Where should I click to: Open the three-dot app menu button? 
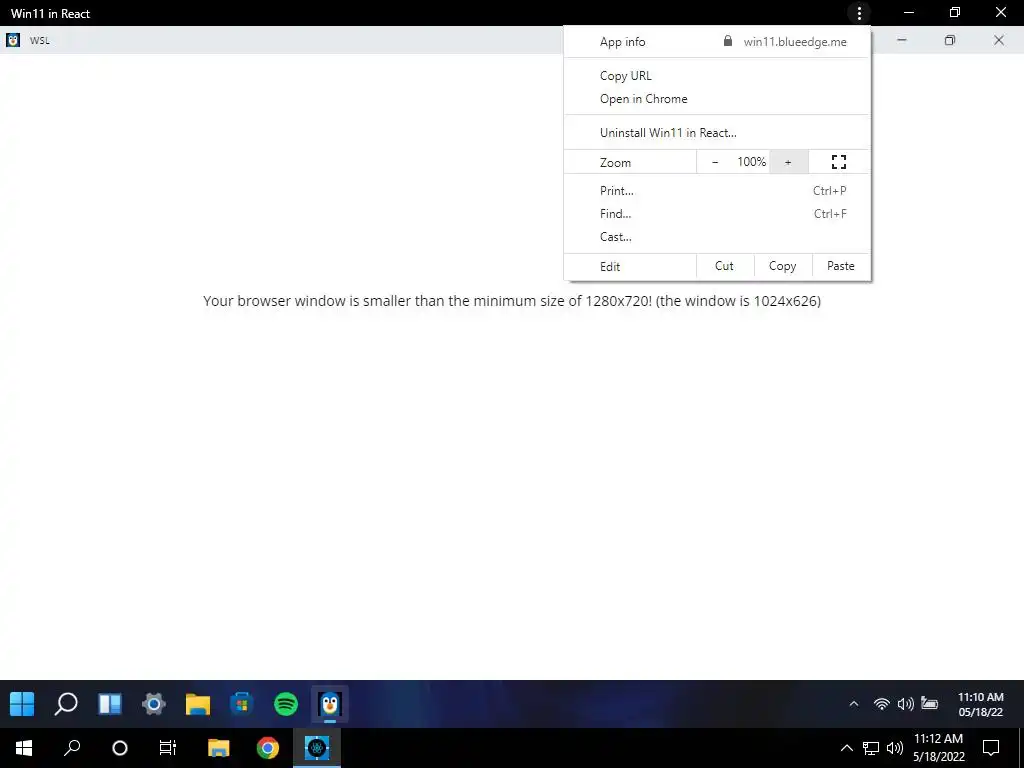(859, 12)
